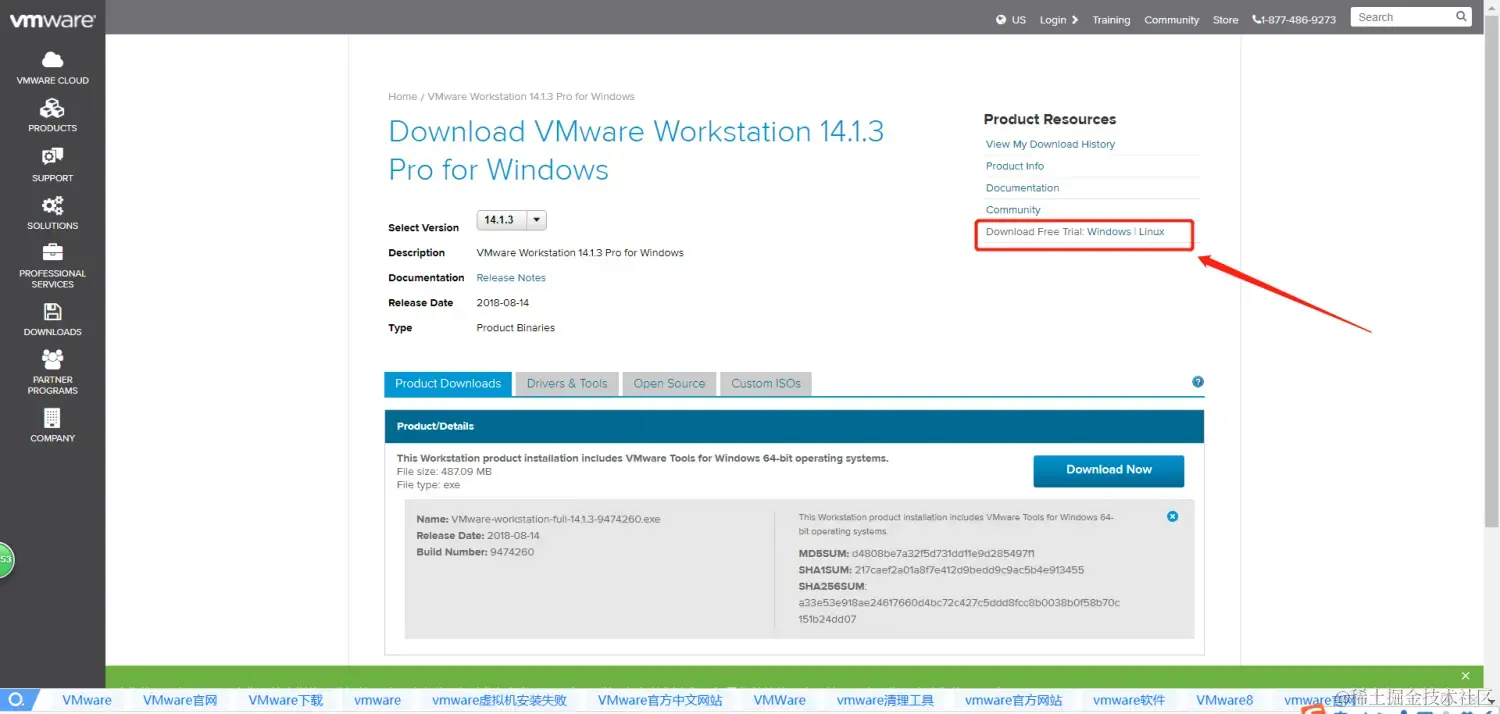Go to Home in the breadcrumb
Viewport: 1500px width, 714px height.
402,97
